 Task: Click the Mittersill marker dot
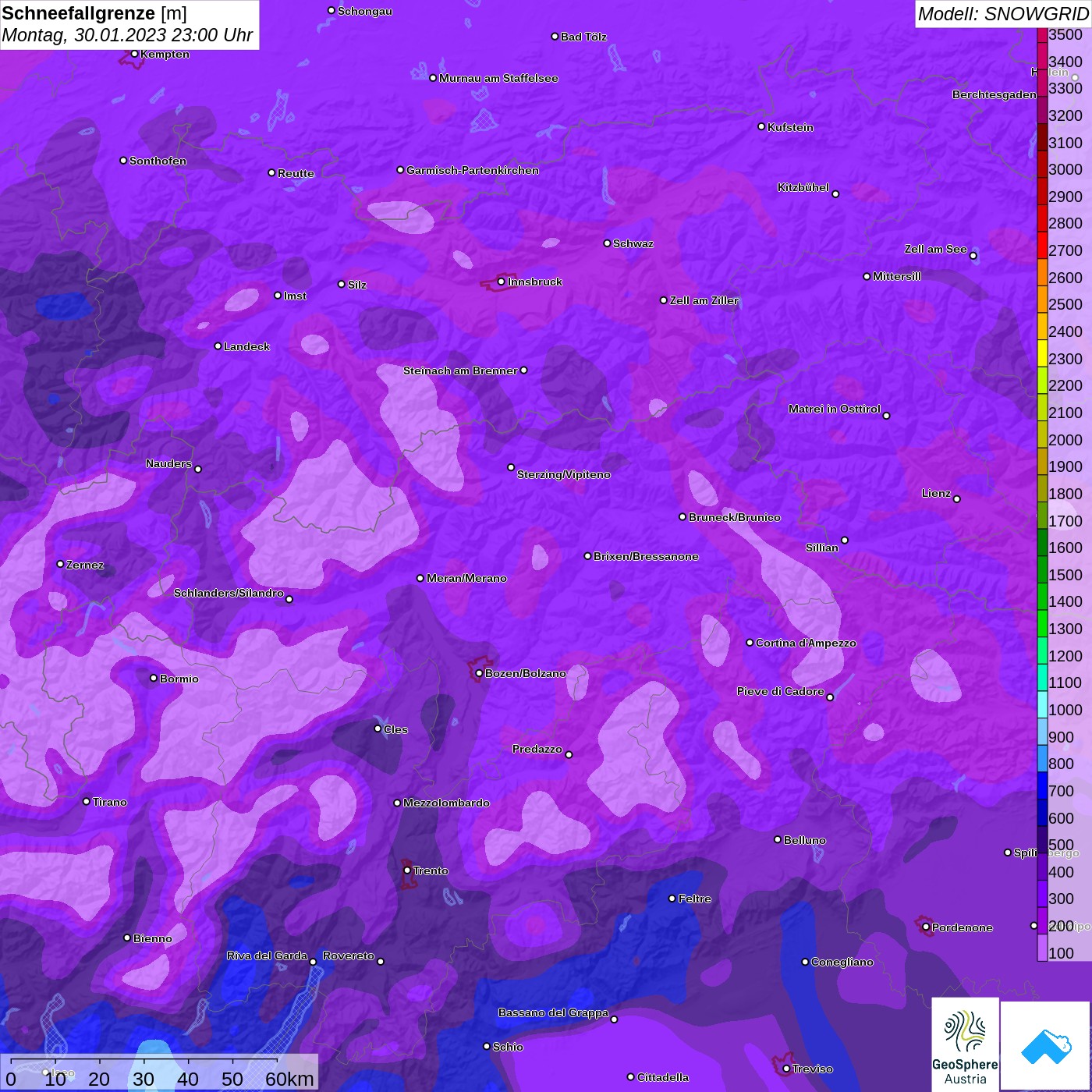(867, 276)
